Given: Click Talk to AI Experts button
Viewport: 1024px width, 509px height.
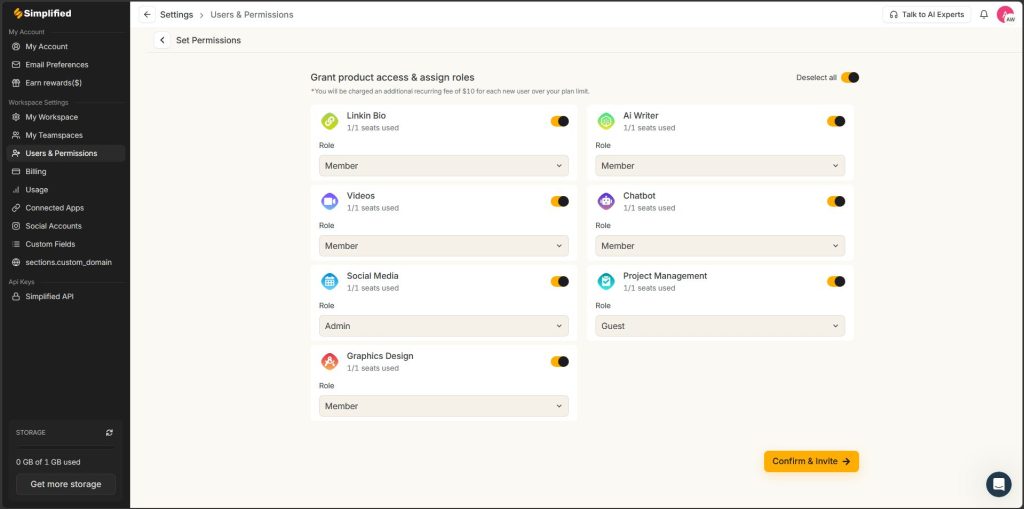Looking at the screenshot, I should coord(926,14).
